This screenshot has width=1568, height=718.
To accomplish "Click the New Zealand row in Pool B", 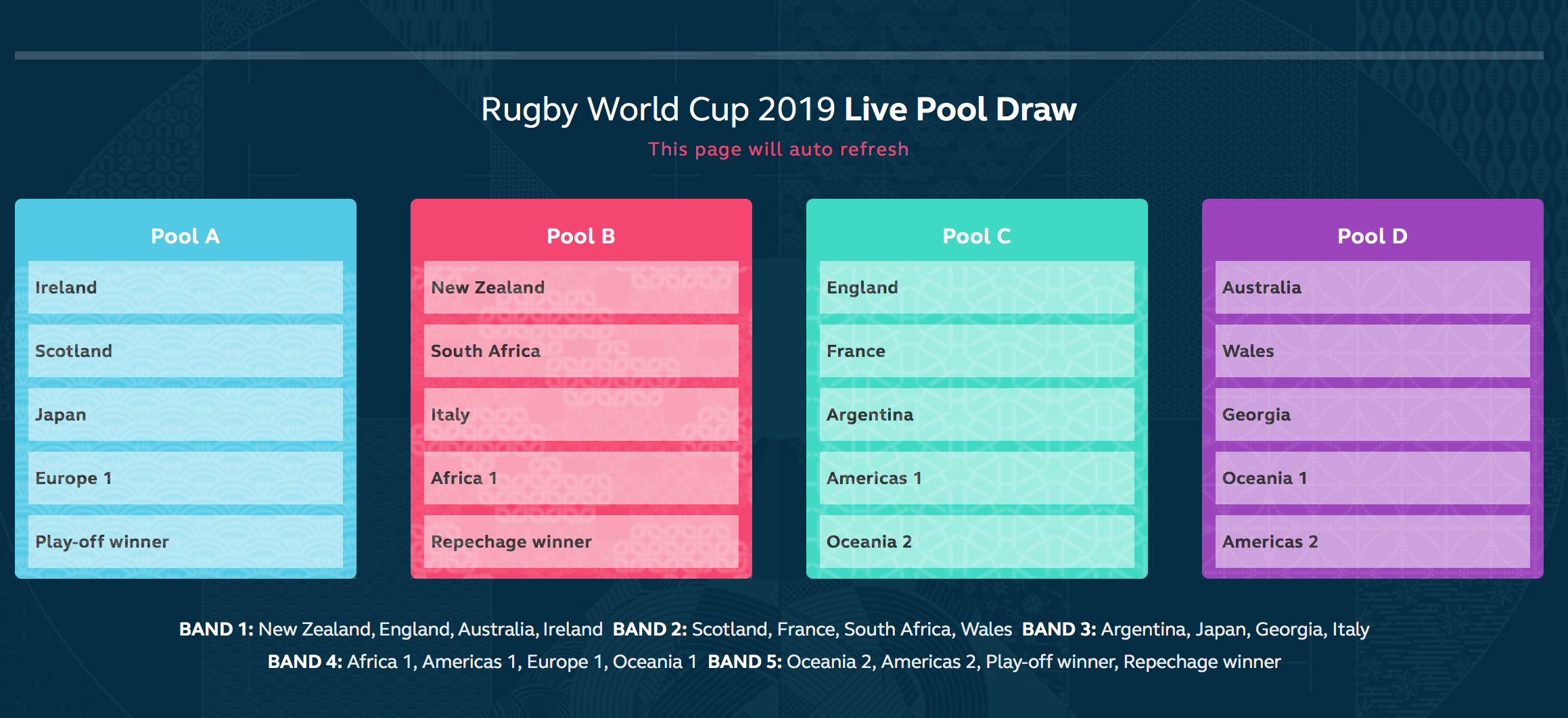I will pos(581,287).
